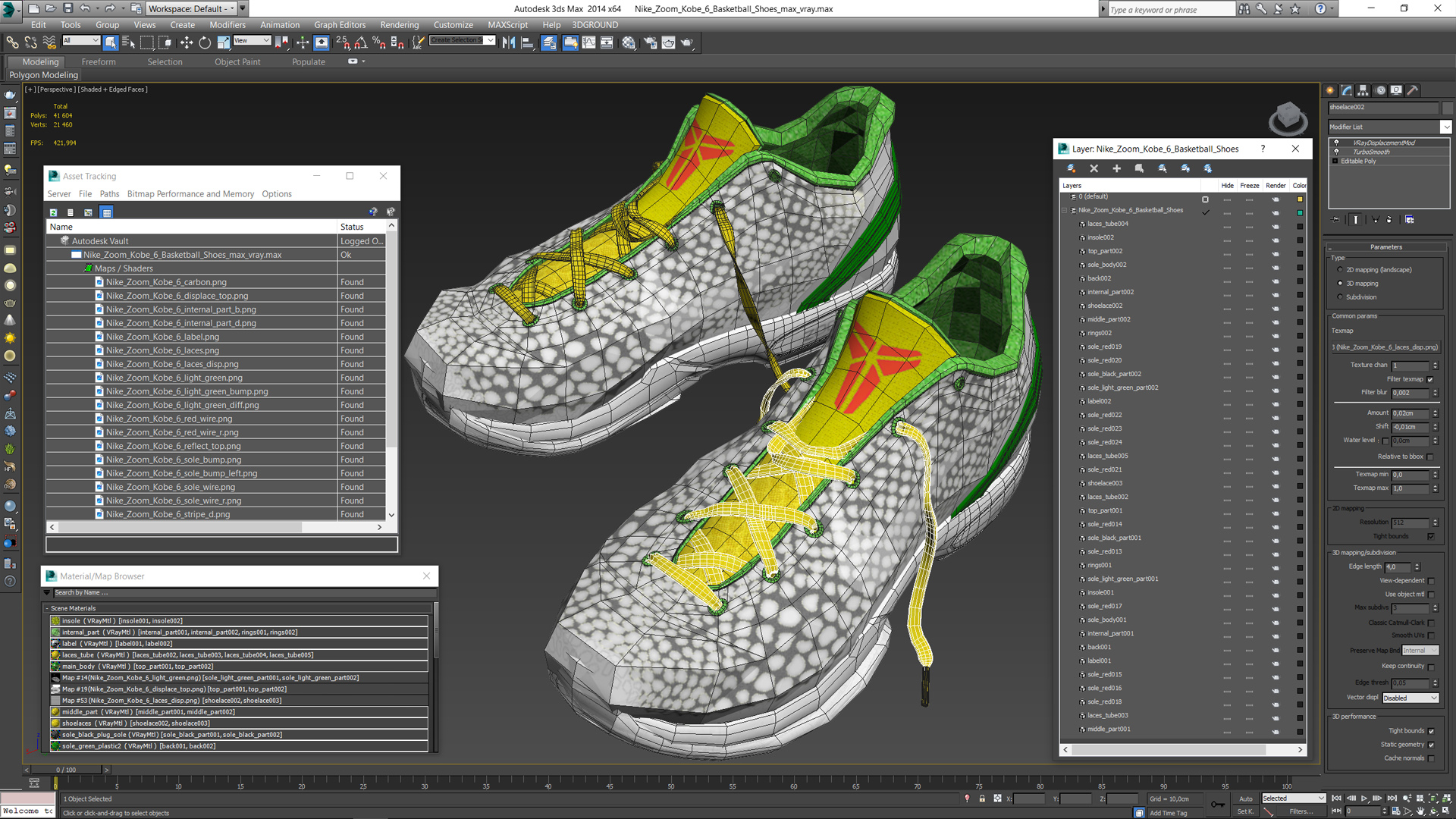Activate the Select Object tool
The image size is (1456, 819).
coord(111,42)
